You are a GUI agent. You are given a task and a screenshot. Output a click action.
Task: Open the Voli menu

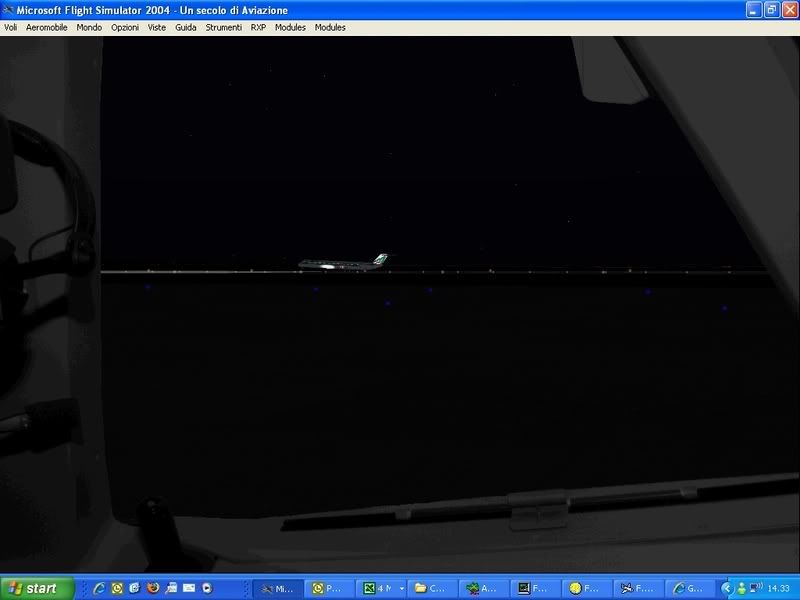tap(10, 28)
